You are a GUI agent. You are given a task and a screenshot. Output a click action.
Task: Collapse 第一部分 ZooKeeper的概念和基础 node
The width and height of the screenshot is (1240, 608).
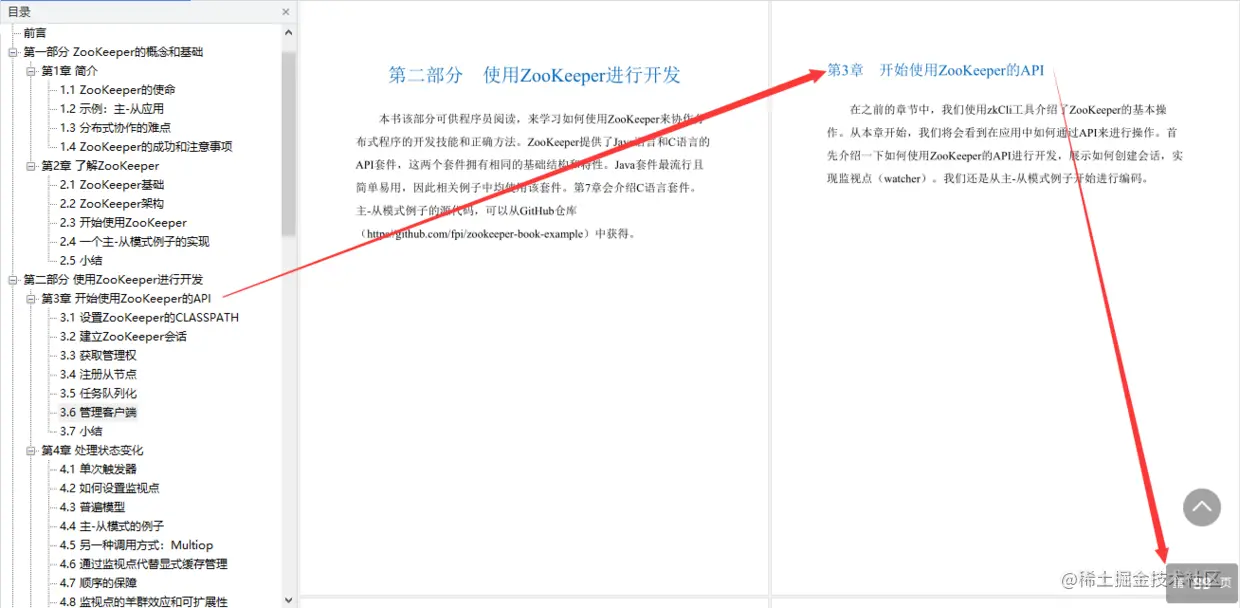[12, 52]
